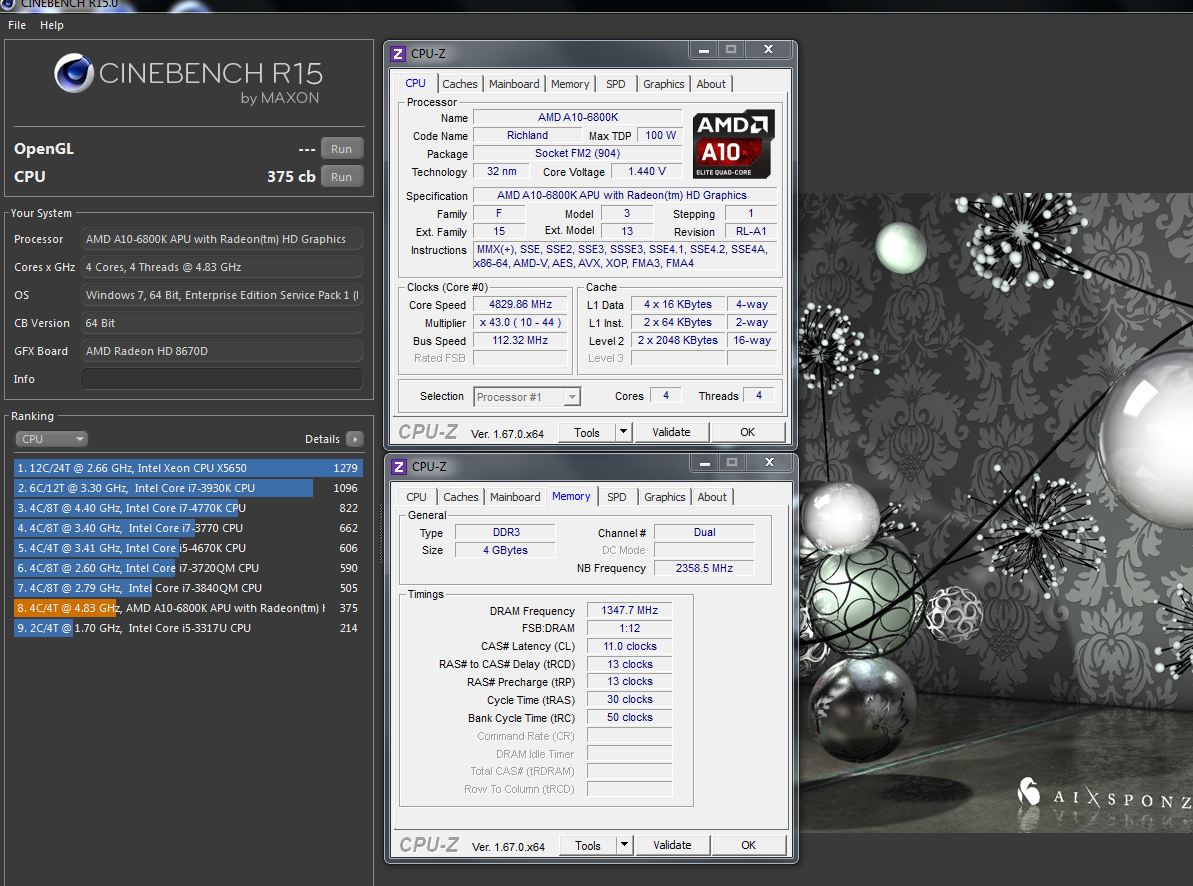Select Caches tab in bottom CPU-Z window

(461, 497)
